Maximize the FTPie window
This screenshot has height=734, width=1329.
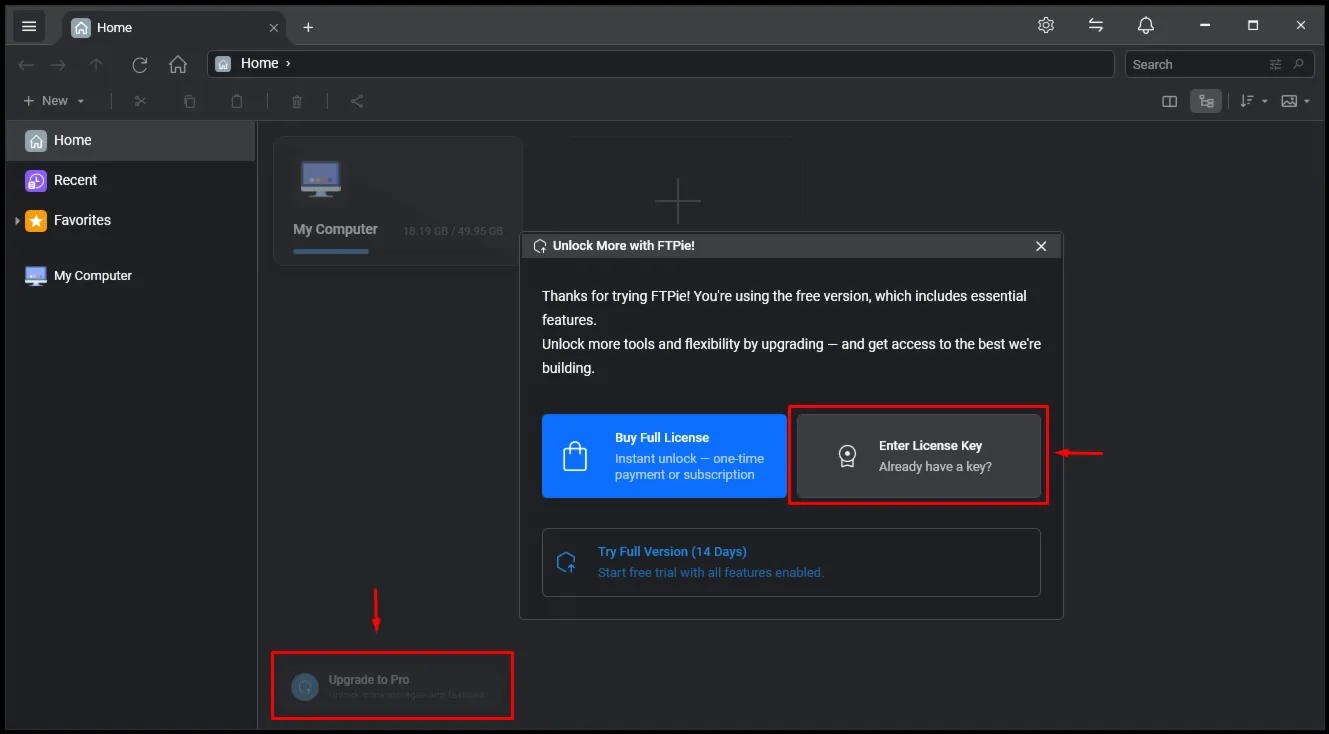click(x=1253, y=26)
